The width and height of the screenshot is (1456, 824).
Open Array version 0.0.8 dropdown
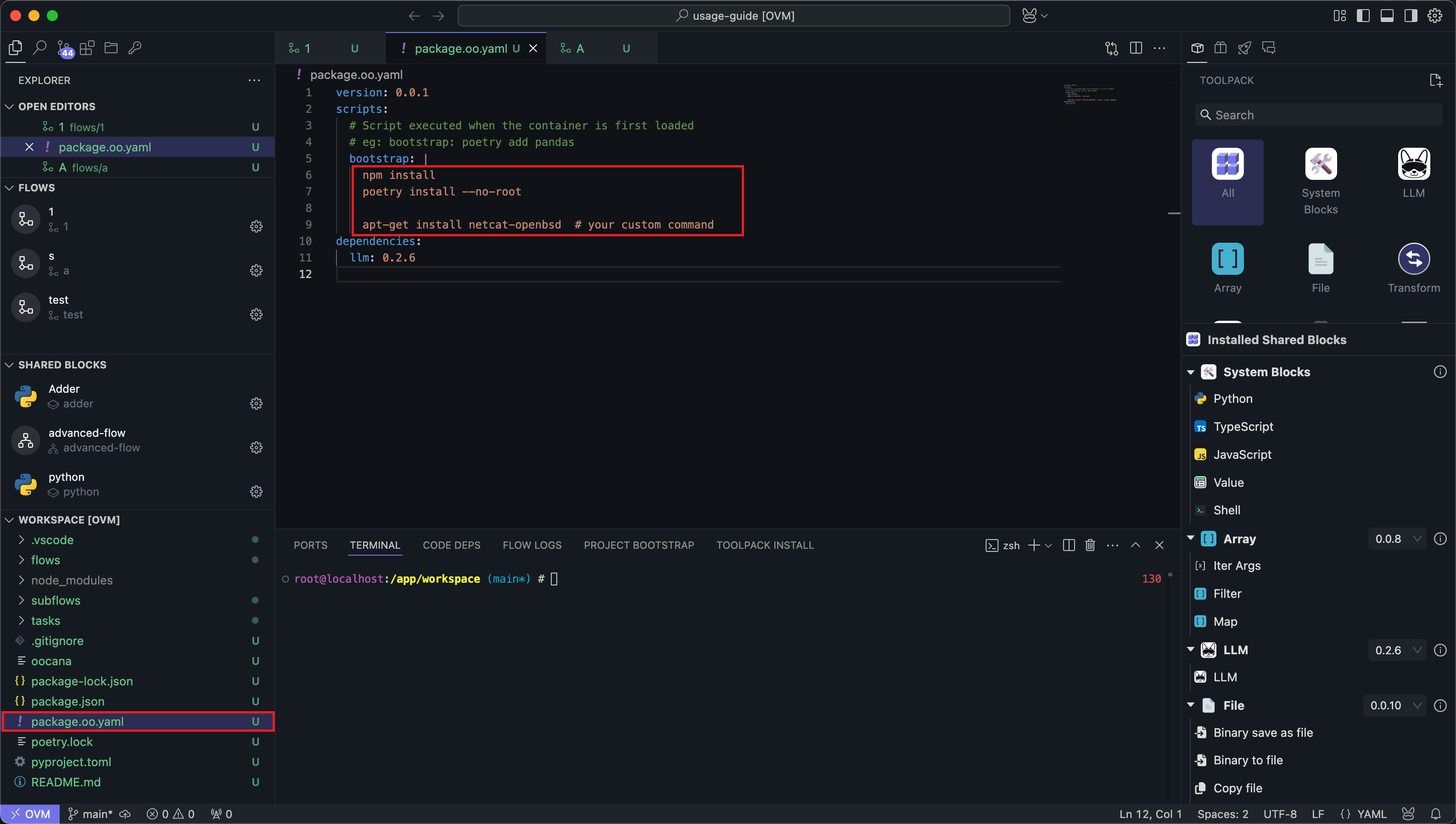1398,539
